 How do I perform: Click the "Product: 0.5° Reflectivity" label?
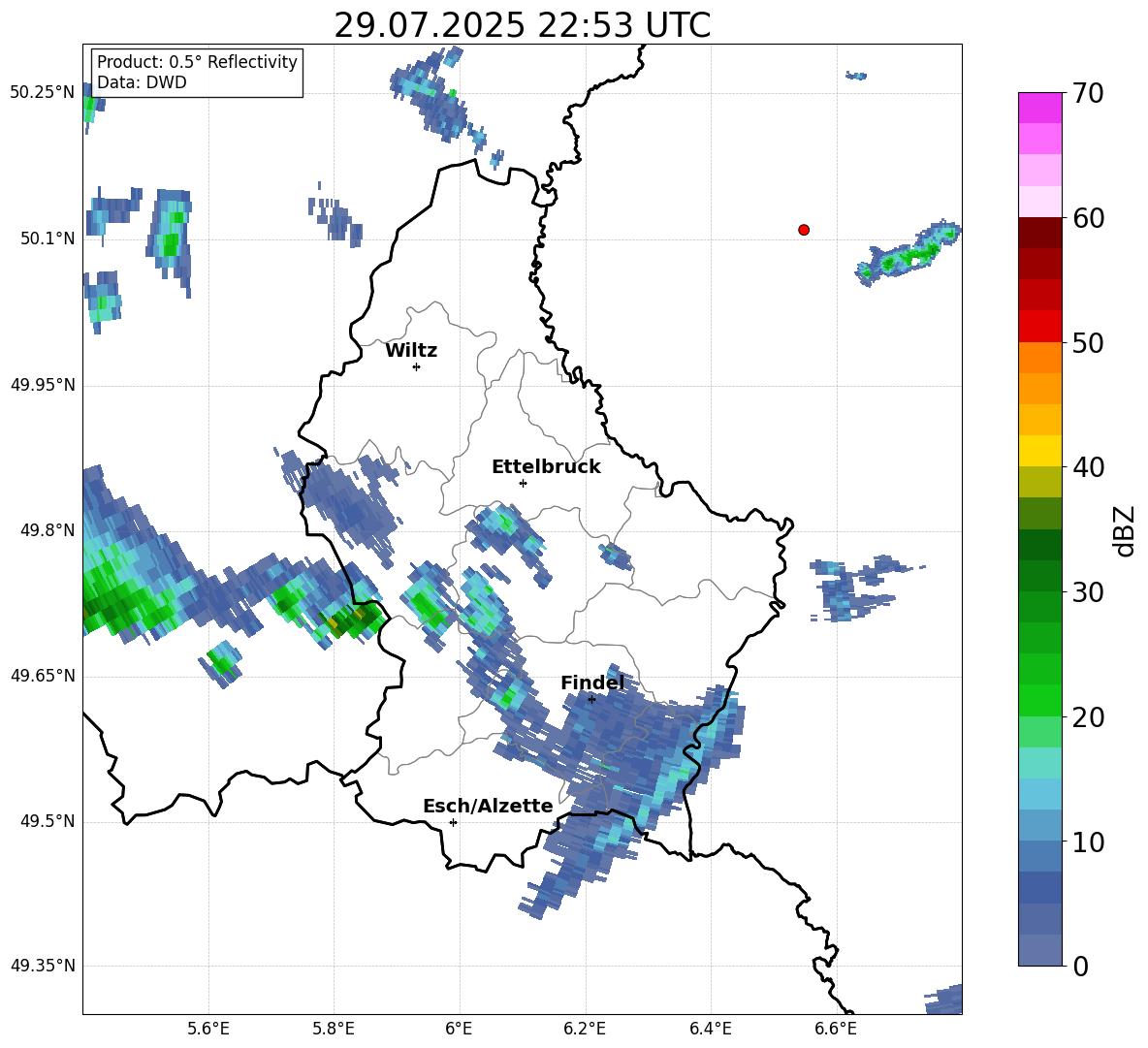pos(197,62)
